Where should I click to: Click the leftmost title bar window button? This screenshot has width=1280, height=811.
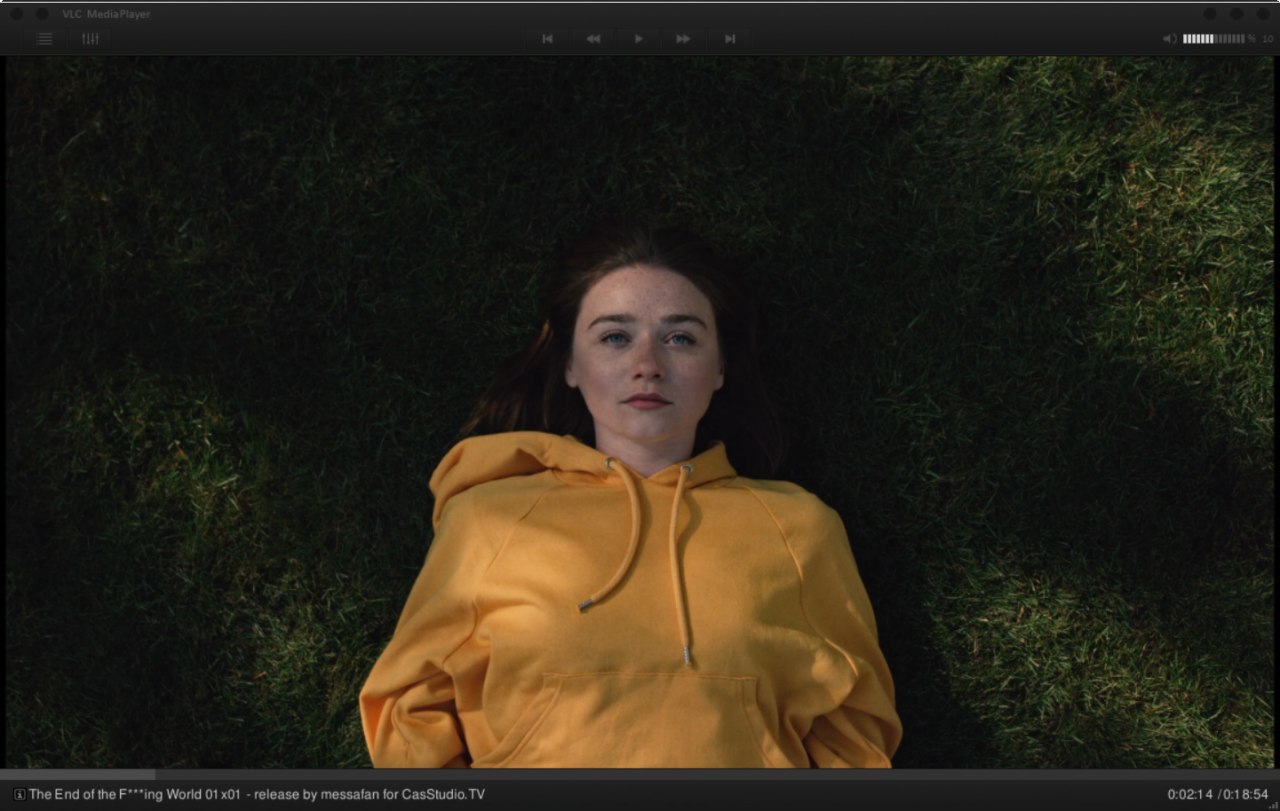pos(15,14)
